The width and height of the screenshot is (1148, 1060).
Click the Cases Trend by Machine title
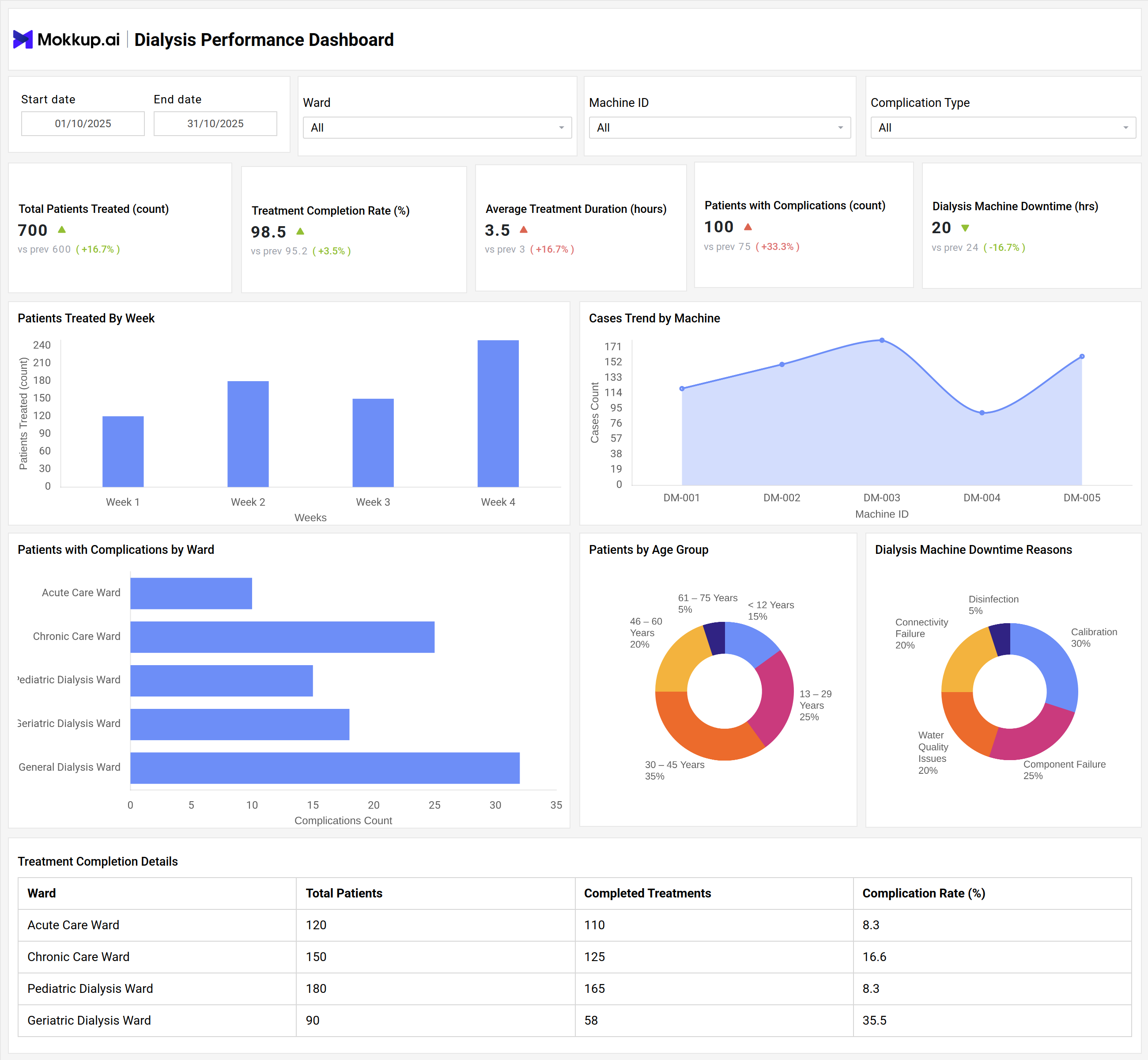(x=654, y=318)
